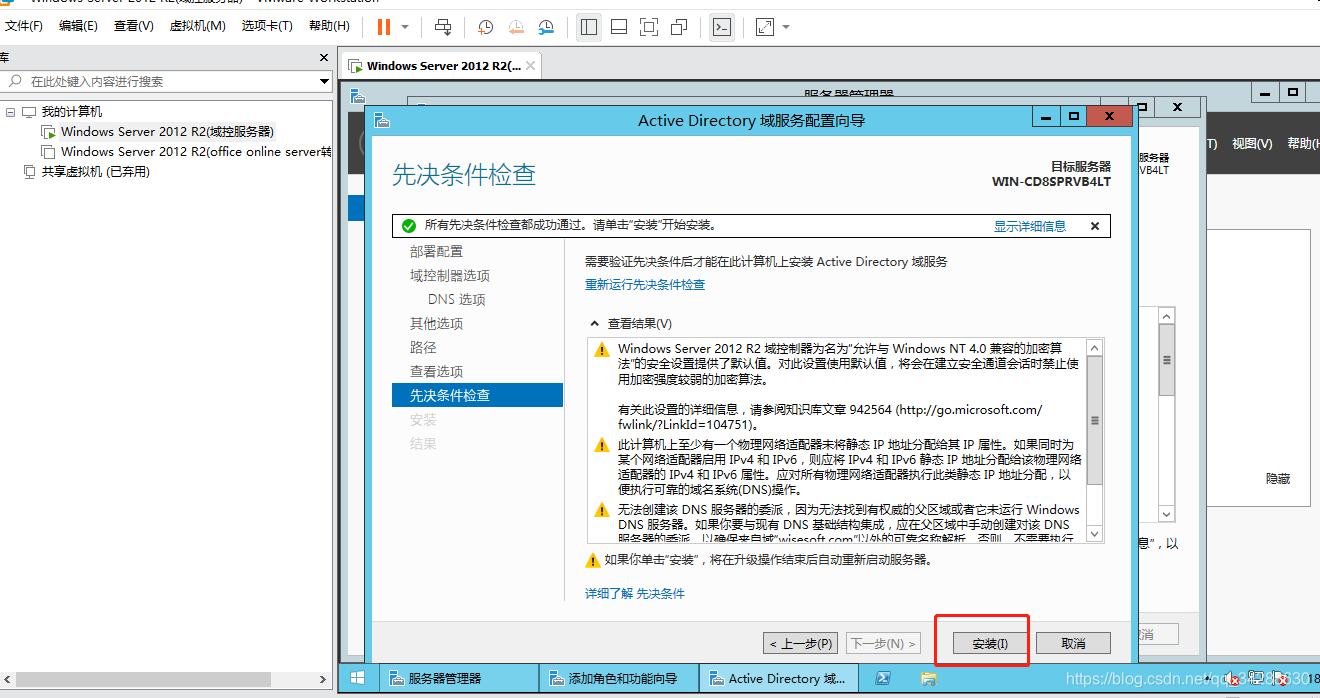Go to DNS 选项 wizard step

(457, 300)
